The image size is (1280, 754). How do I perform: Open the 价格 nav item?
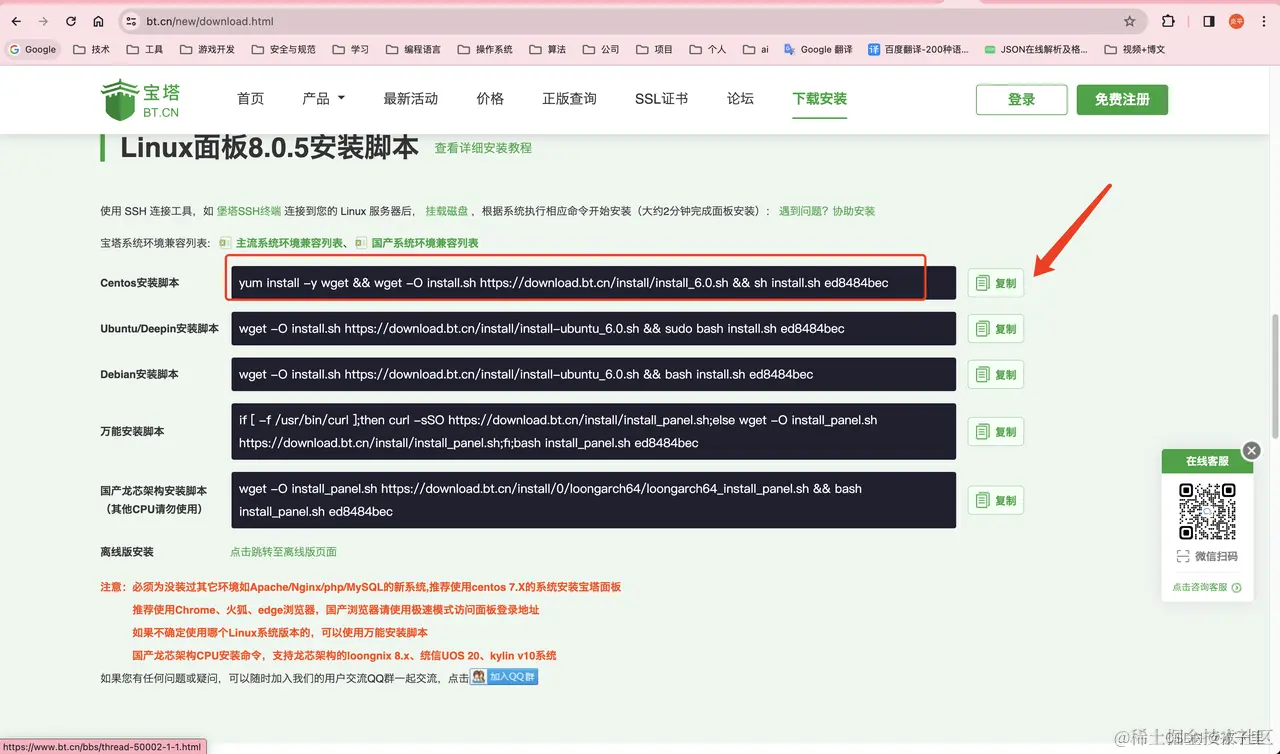[x=490, y=98]
